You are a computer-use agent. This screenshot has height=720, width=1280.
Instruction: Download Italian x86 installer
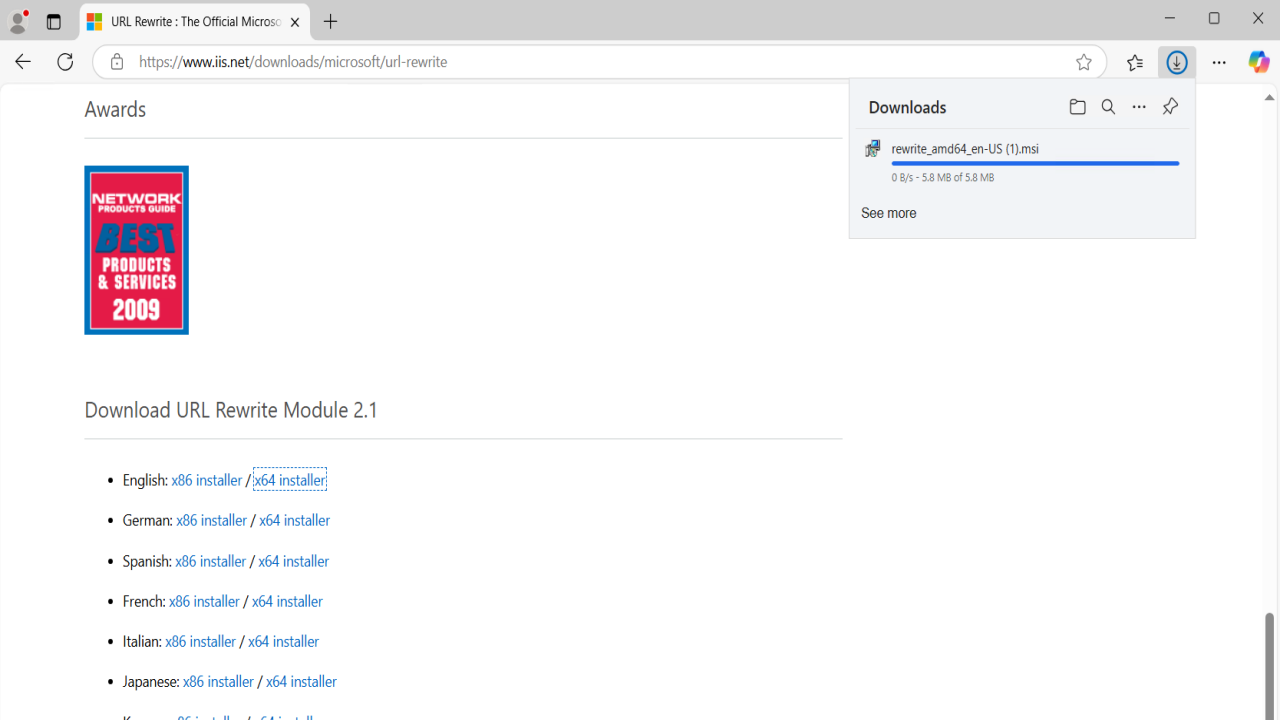[200, 641]
